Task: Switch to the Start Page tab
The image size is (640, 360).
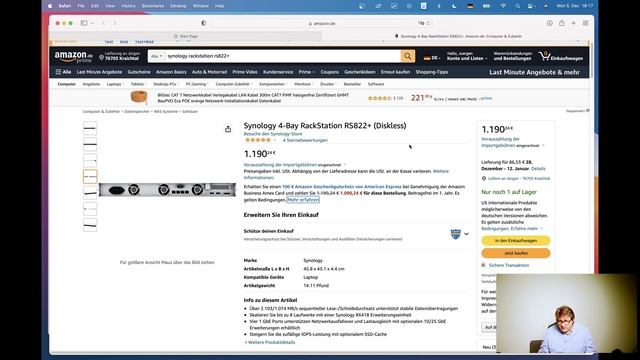Action: click(x=186, y=36)
